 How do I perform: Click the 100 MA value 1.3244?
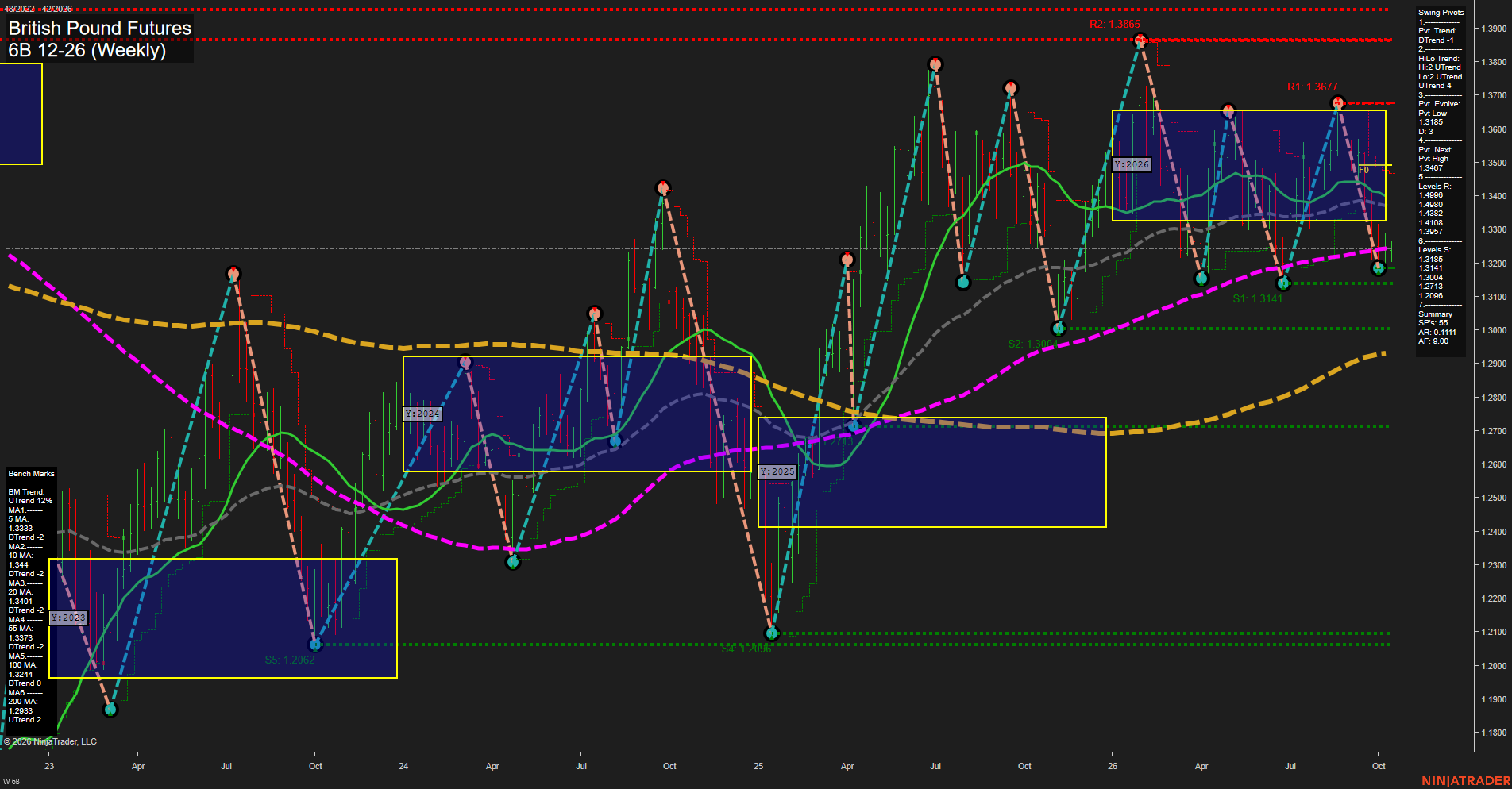(x=21, y=675)
